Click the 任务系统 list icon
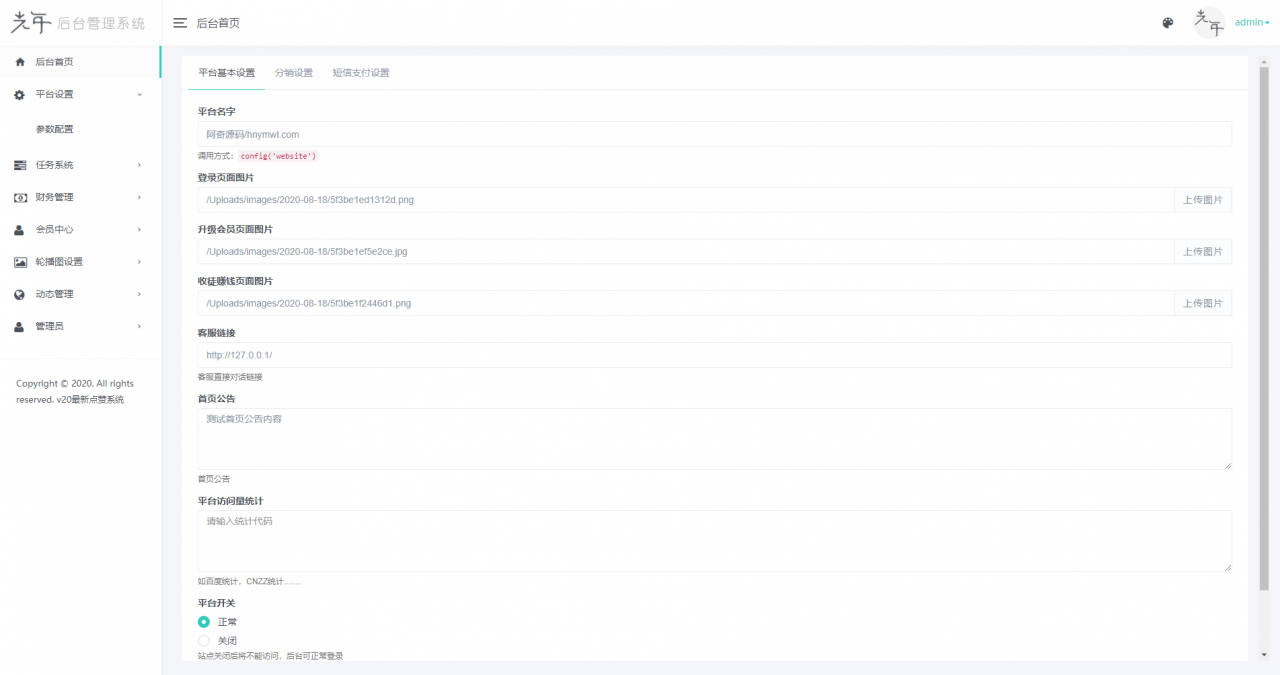 coord(20,165)
